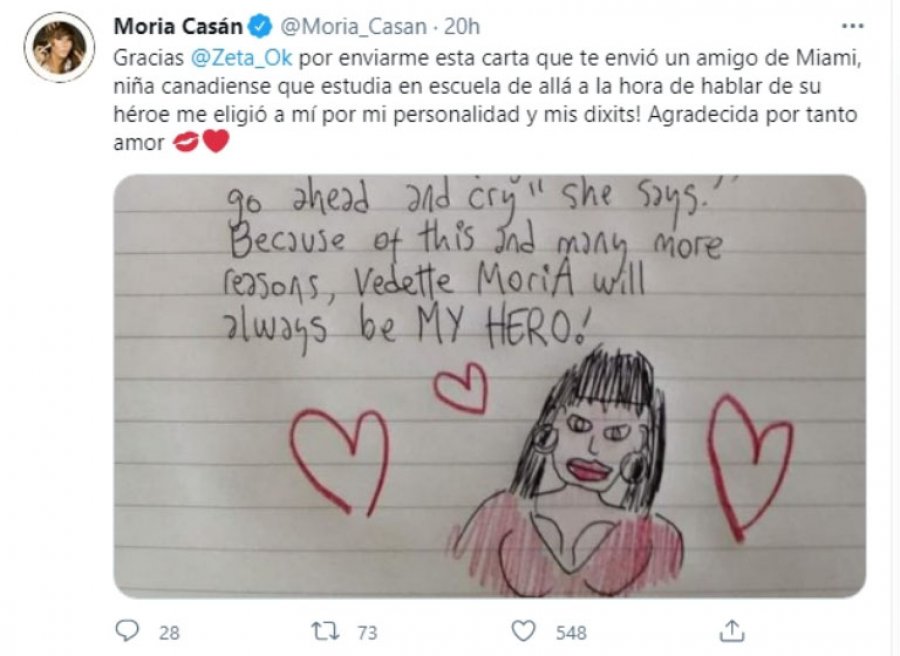Click the retweet count 73
This screenshot has height=656, width=900.
point(367,632)
